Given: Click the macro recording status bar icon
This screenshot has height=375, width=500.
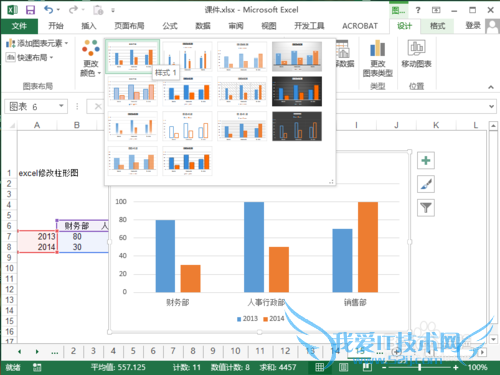Looking at the screenshot, I should [37, 367].
